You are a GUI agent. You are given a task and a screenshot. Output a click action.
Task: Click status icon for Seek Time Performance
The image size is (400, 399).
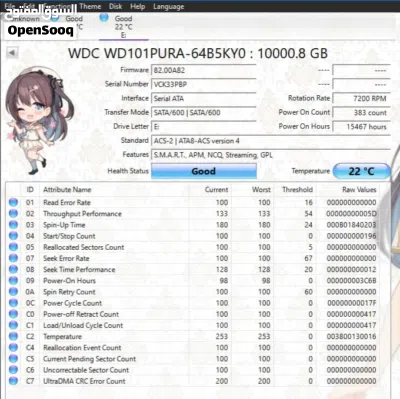[x=13, y=269]
